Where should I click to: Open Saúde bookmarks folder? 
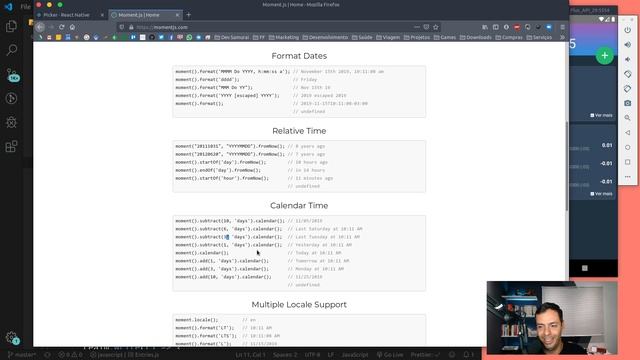(x=362, y=37)
